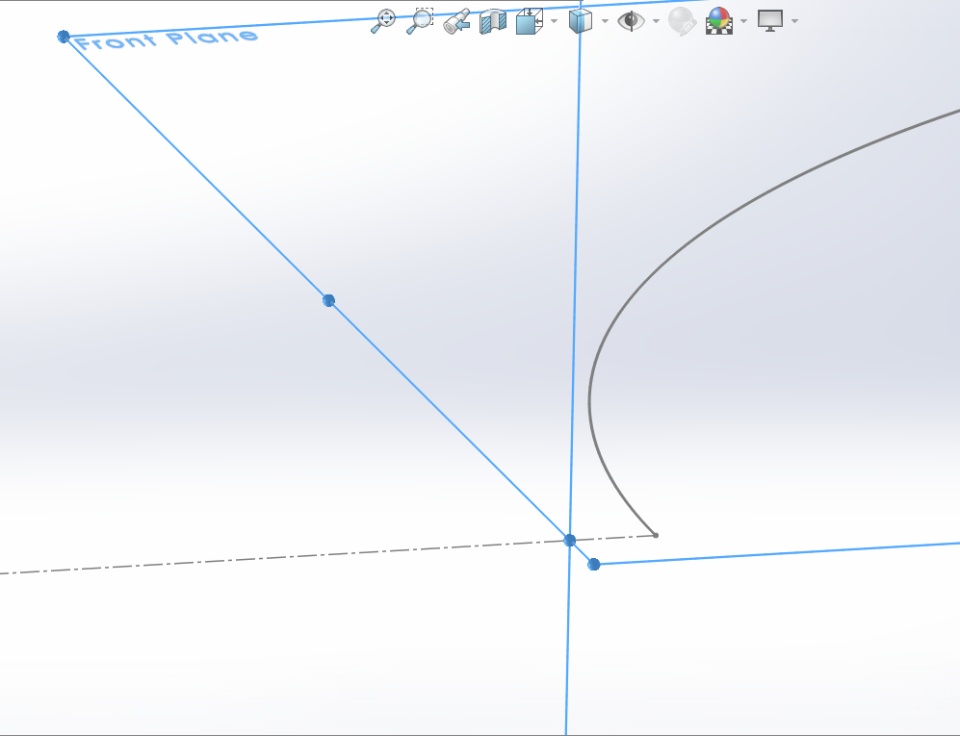Screen dimensions: 960x736
Task: Click the View Orientation cube icon
Action: point(530,21)
